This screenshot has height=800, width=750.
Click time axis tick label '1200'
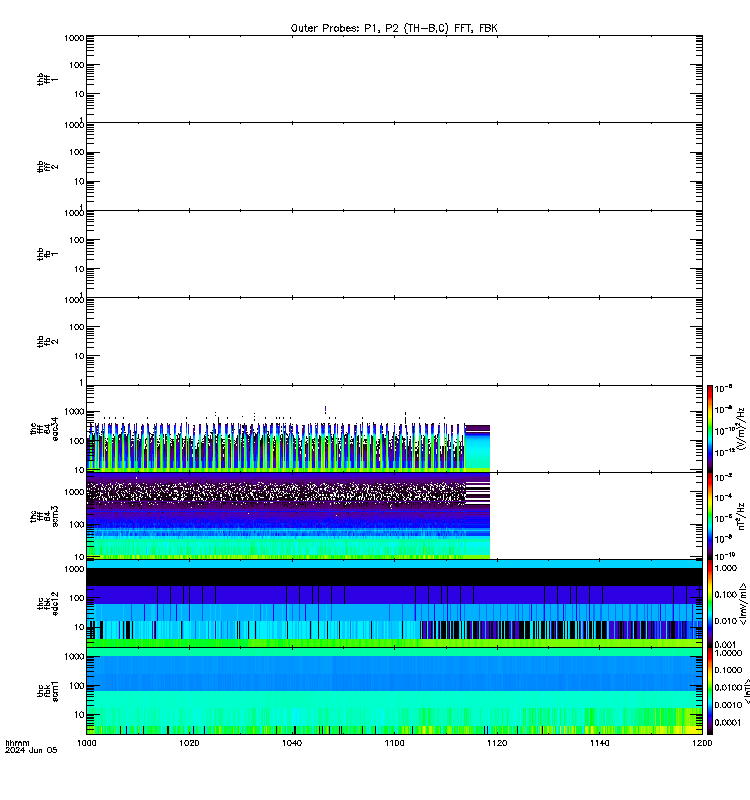click(x=702, y=743)
